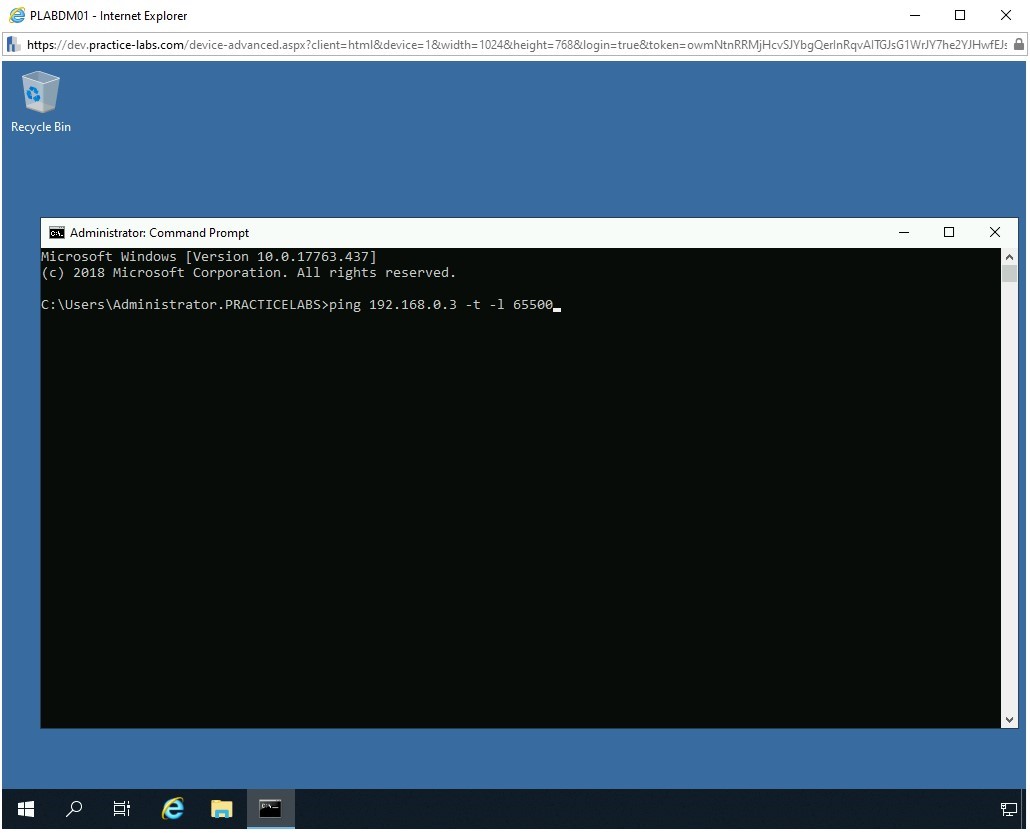This screenshot has height=833, width=1030.
Task: Click the Command Prompt scrollbar thumb
Action: (x=1009, y=274)
